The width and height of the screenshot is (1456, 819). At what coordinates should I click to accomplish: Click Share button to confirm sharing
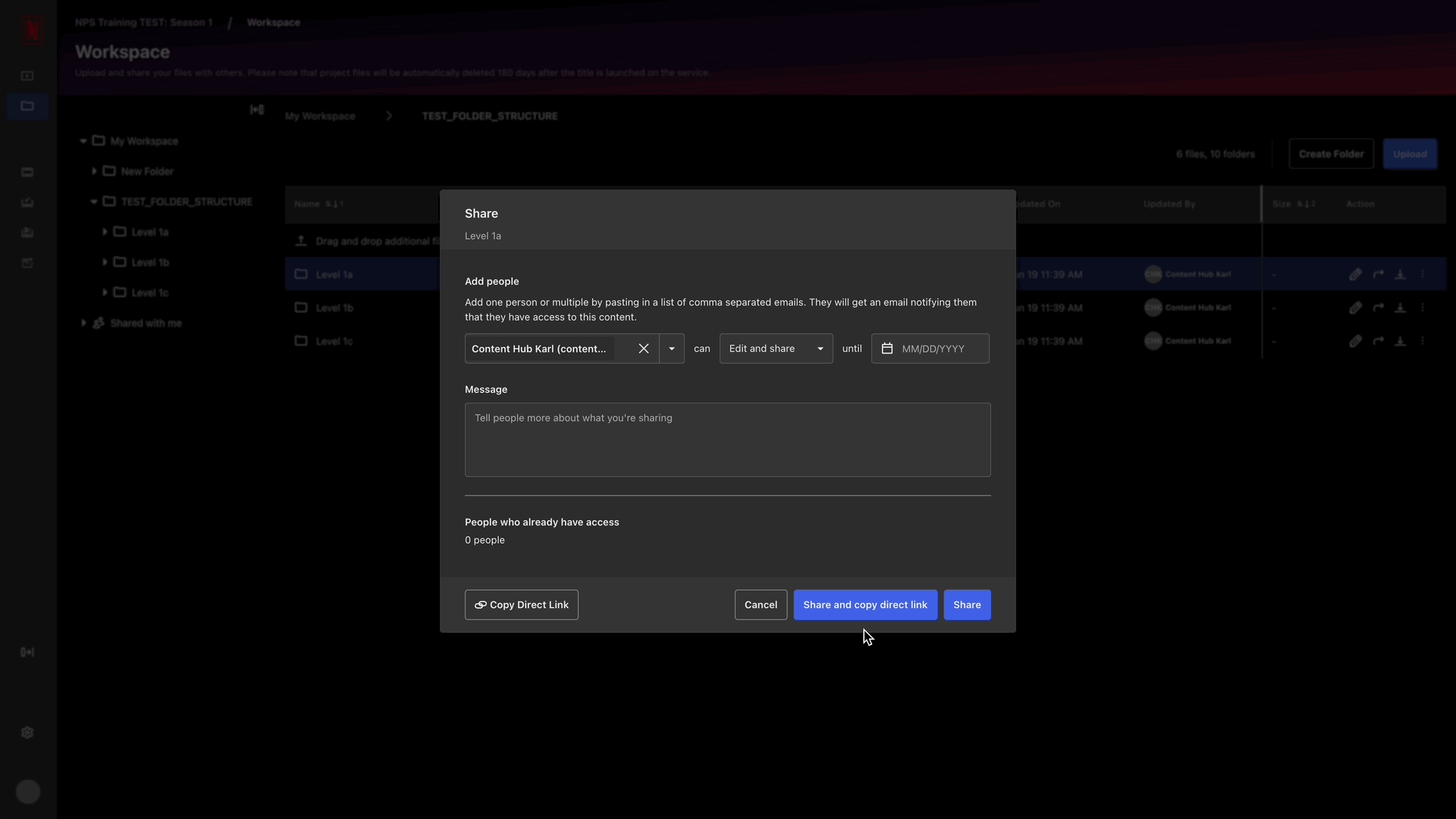pyautogui.click(x=967, y=604)
